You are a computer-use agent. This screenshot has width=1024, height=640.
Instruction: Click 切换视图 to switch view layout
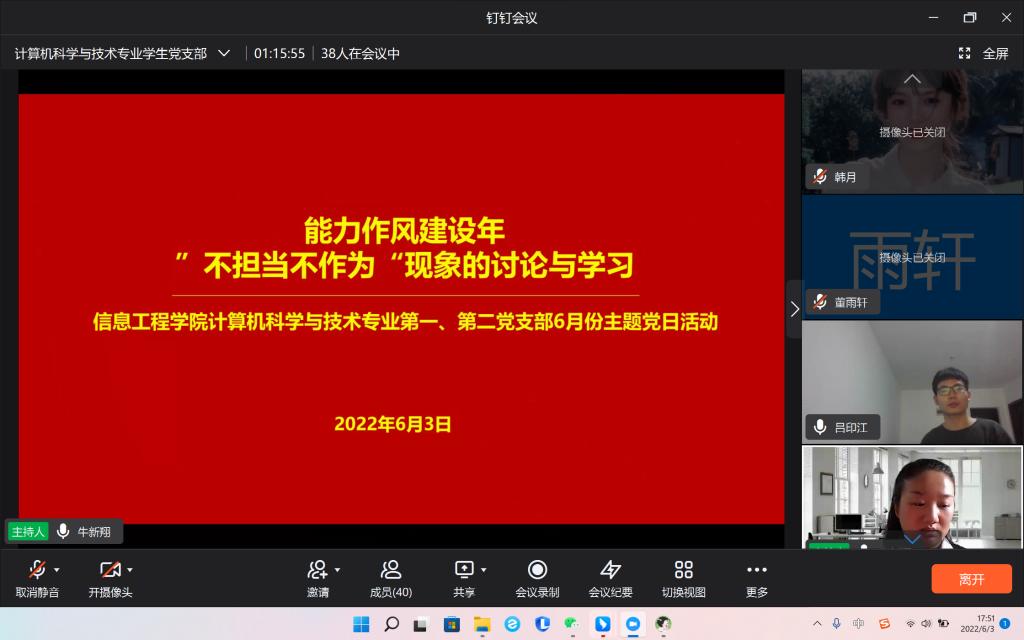tap(683, 578)
